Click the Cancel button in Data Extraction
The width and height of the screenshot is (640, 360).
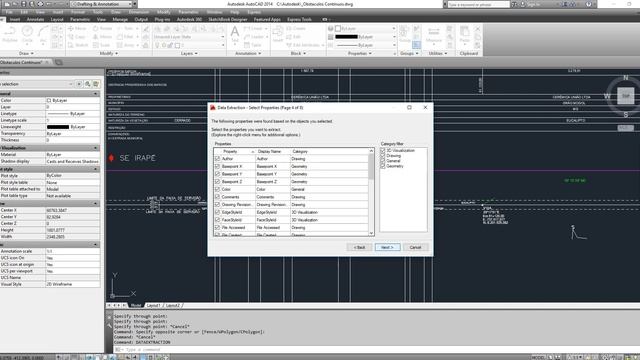(415, 247)
